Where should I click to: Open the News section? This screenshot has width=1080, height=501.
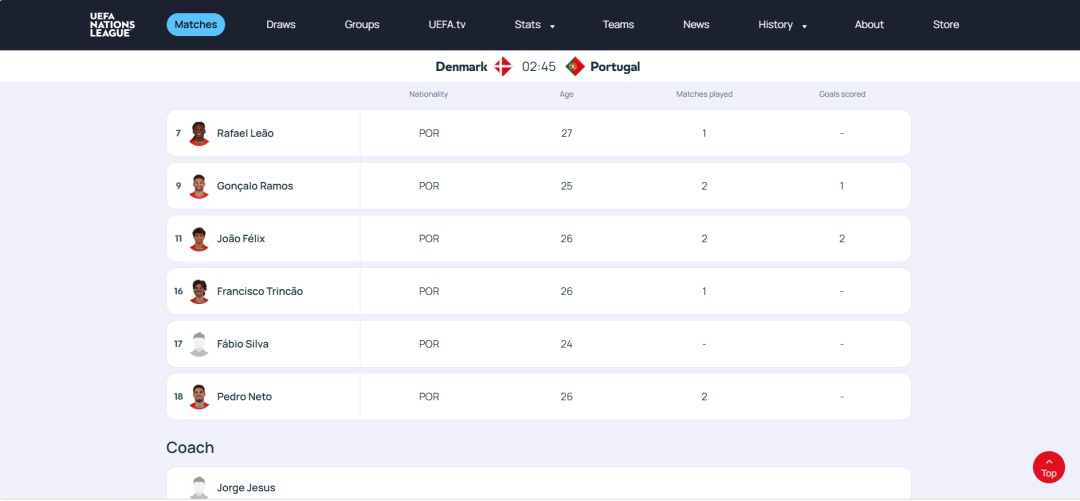(696, 25)
